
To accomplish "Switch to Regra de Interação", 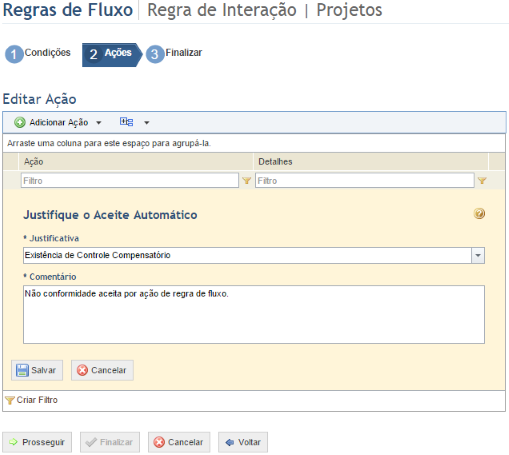I will coord(222,10).
